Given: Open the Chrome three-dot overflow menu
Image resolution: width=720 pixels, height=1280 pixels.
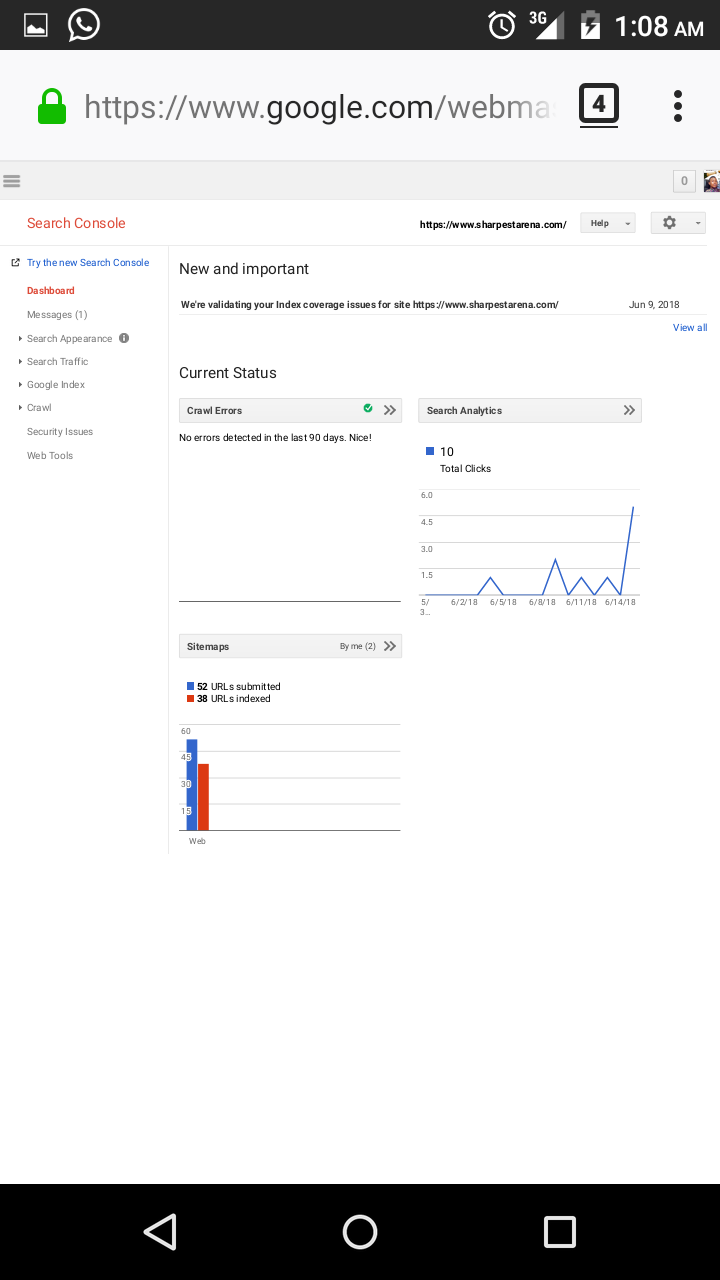Looking at the screenshot, I should [678, 106].
